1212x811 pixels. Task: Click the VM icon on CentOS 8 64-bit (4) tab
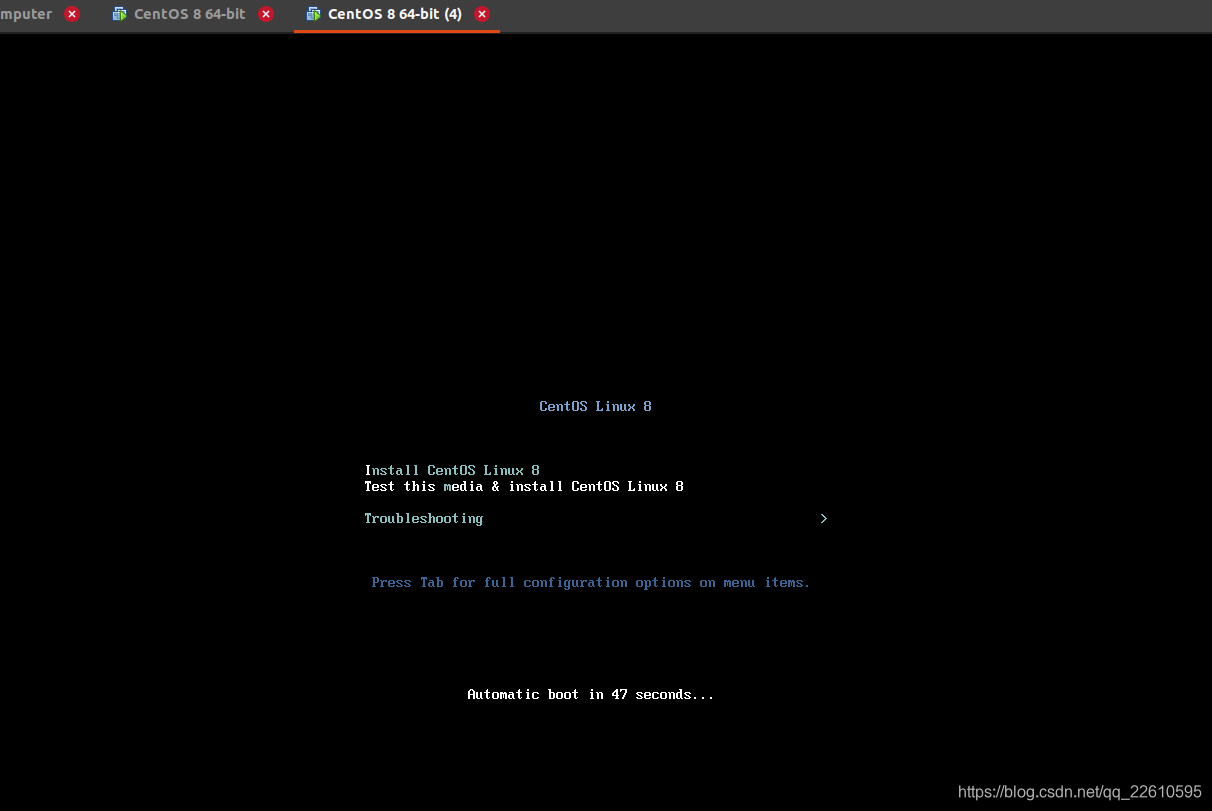[x=313, y=14]
